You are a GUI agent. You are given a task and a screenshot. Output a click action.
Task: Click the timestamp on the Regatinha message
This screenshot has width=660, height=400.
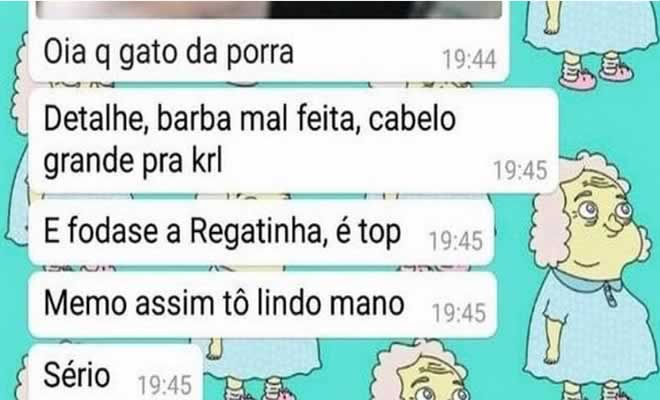(x=456, y=241)
